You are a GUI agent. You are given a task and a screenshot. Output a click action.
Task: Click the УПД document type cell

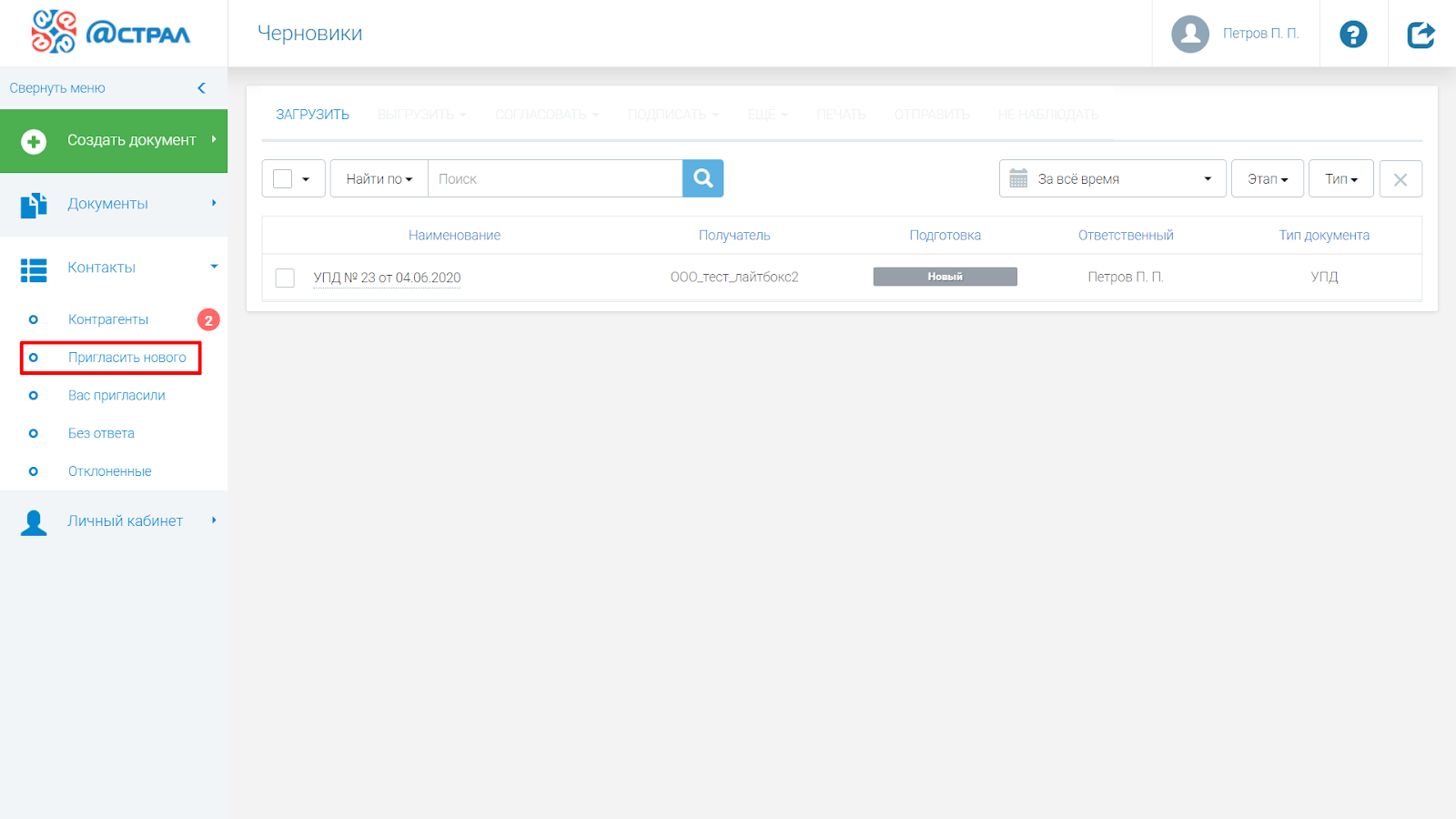click(x=1324, y=277)
